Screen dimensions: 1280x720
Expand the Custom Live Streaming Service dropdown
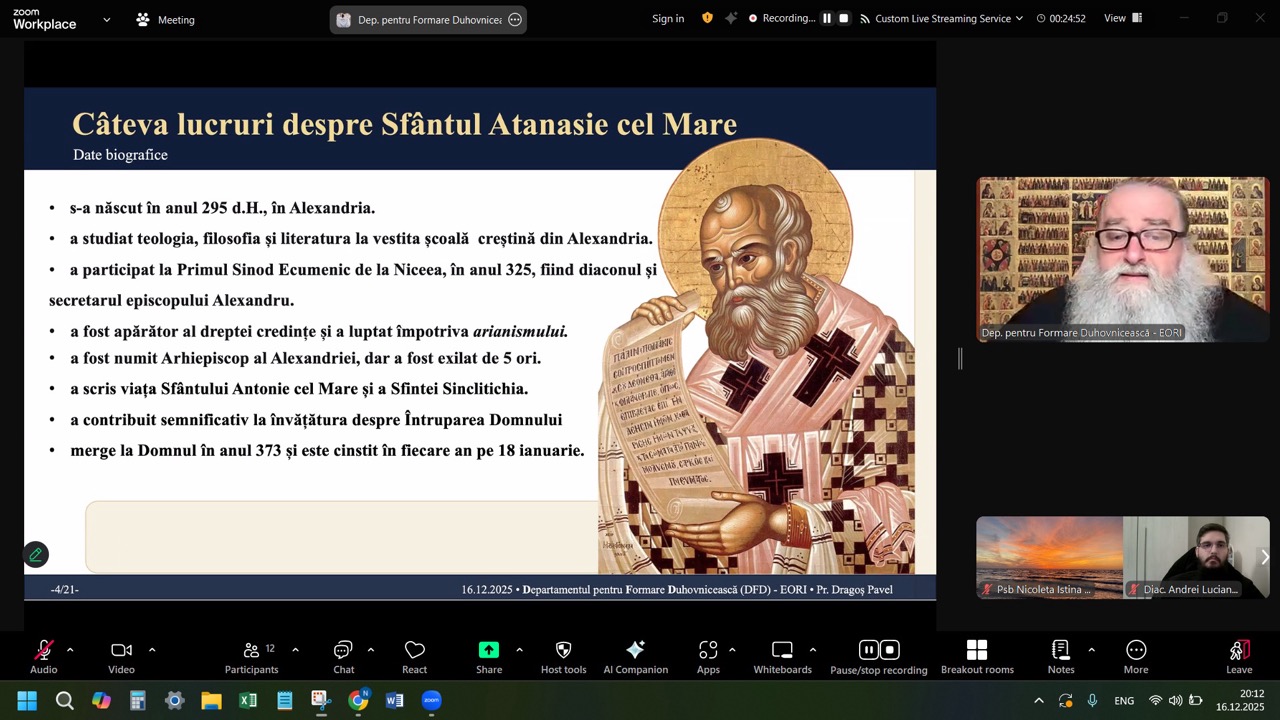[1019, 18]
